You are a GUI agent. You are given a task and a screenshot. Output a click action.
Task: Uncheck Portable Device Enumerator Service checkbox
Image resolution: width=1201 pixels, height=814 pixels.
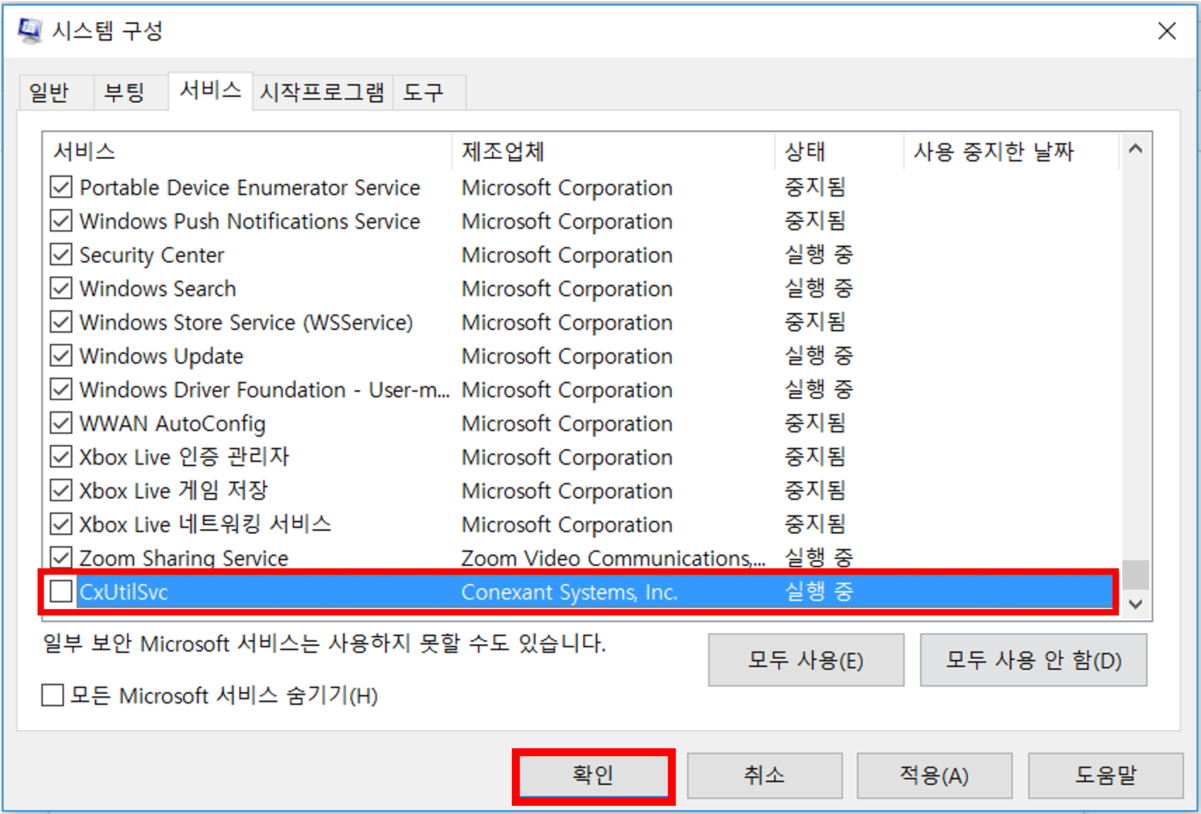[61, 188]
